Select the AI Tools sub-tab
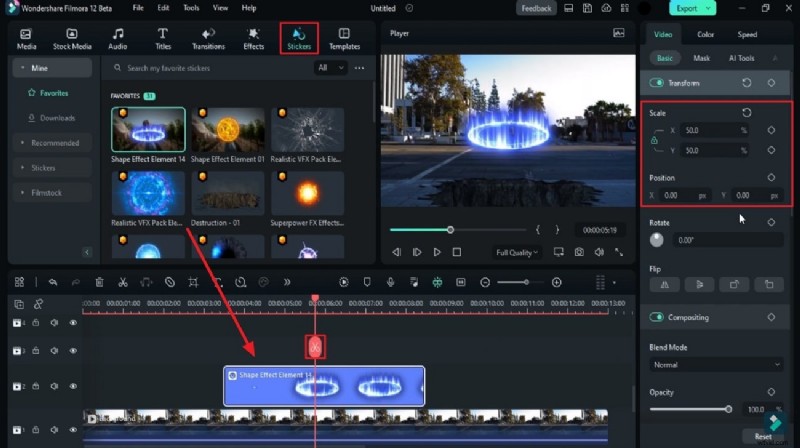Image resolution: width=800 pixels, height=448 pixels. coord(741,58)
